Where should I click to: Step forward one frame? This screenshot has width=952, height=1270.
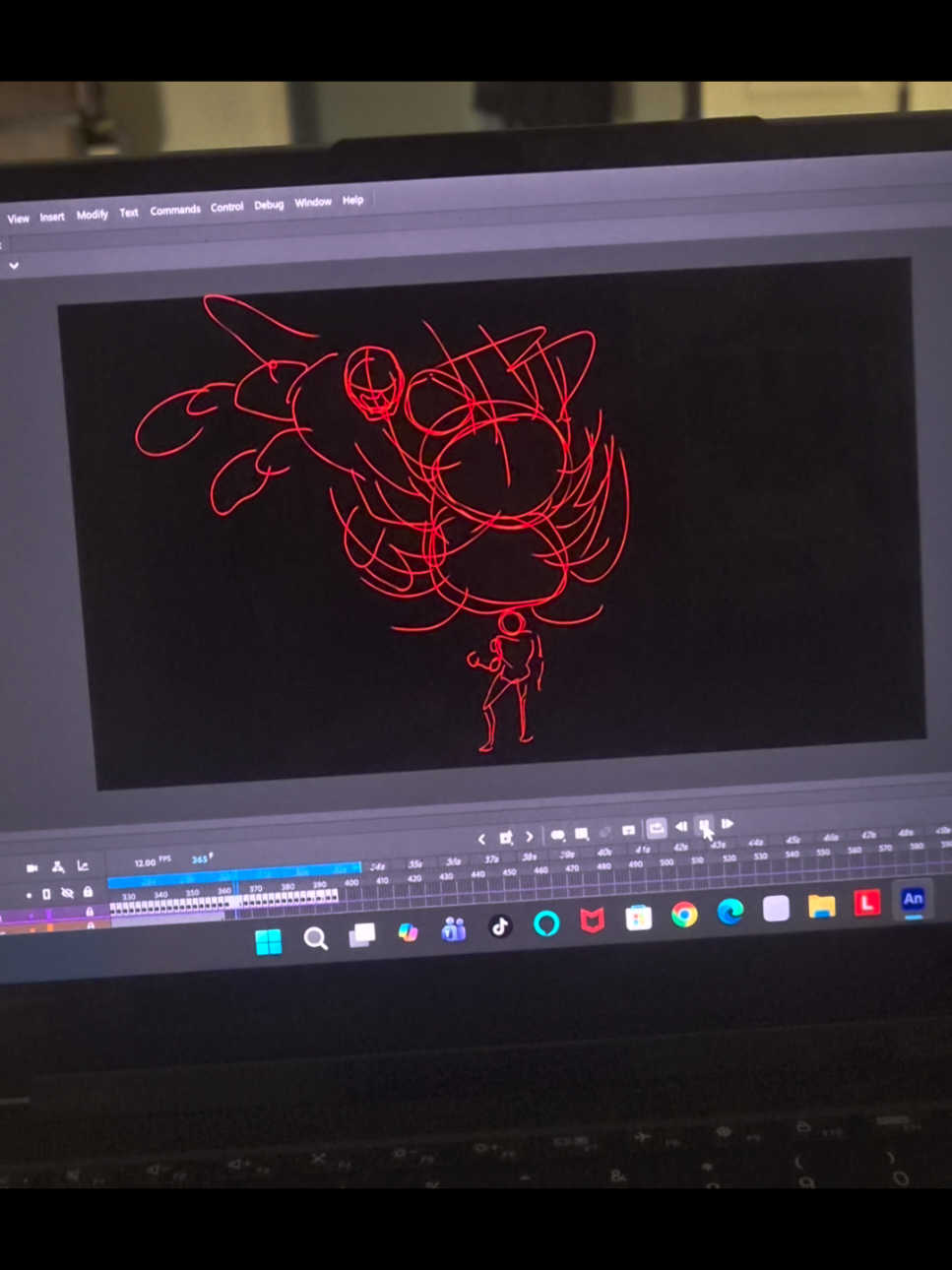coord(728,824)
